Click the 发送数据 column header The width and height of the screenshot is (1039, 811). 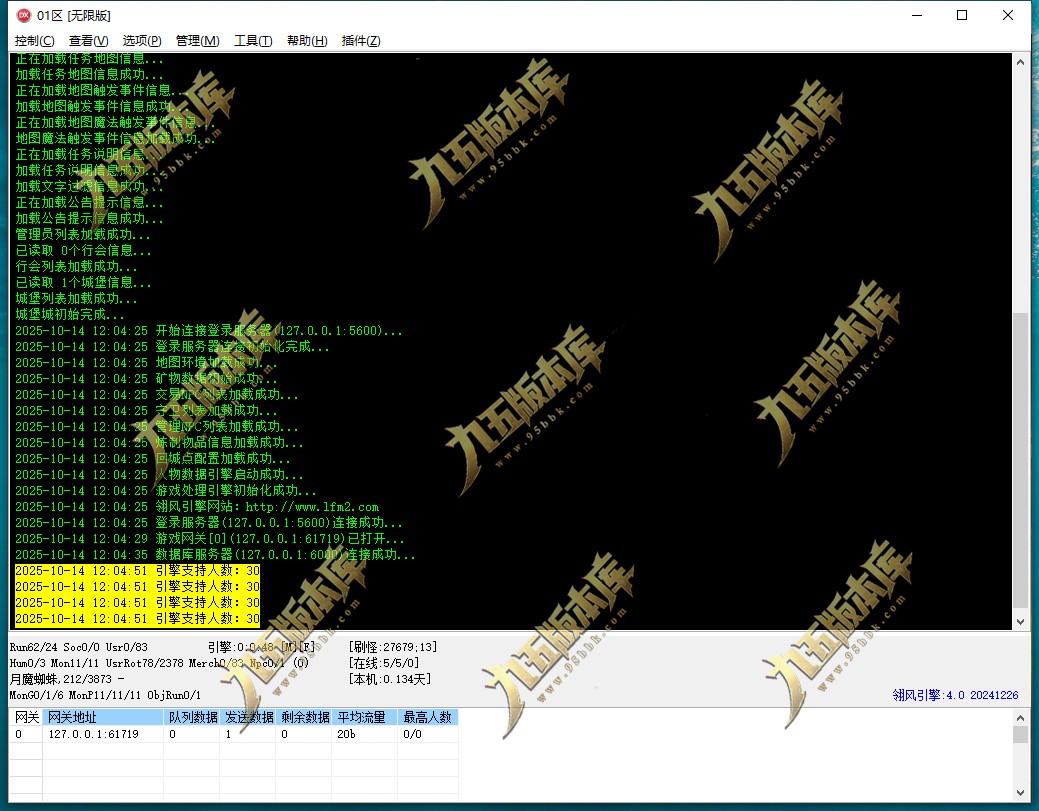(248, 717)
